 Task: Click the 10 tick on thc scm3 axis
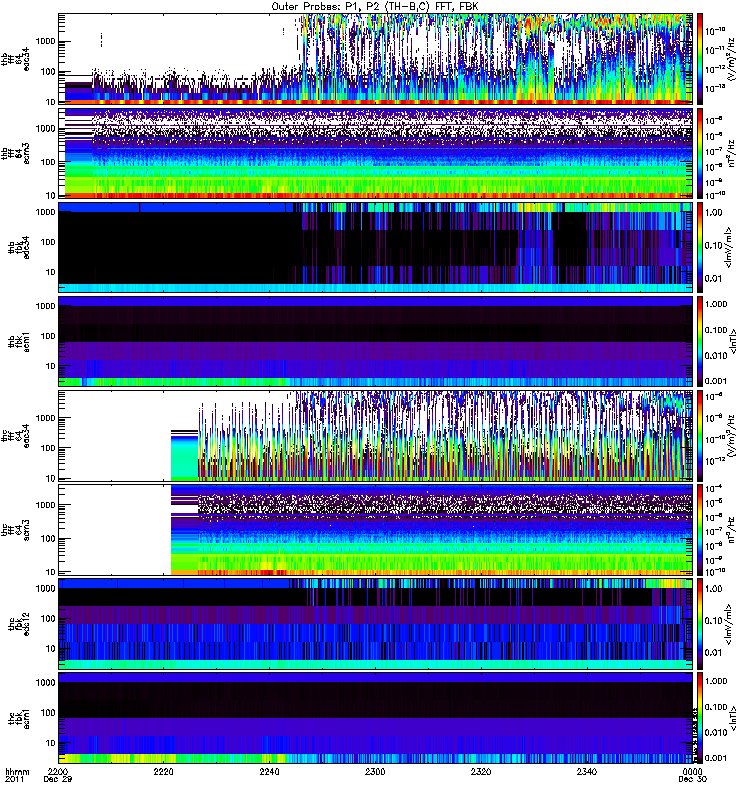(51, 572)
